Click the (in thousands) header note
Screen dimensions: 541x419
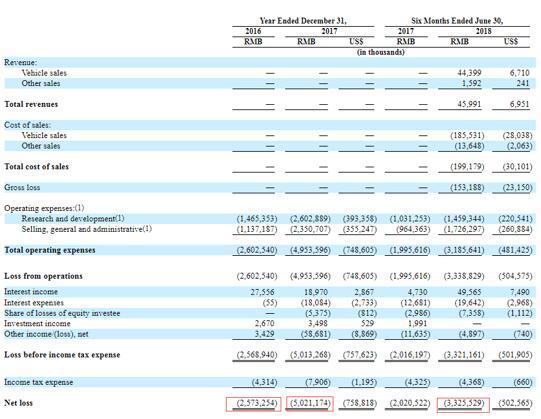coord(381,52)
